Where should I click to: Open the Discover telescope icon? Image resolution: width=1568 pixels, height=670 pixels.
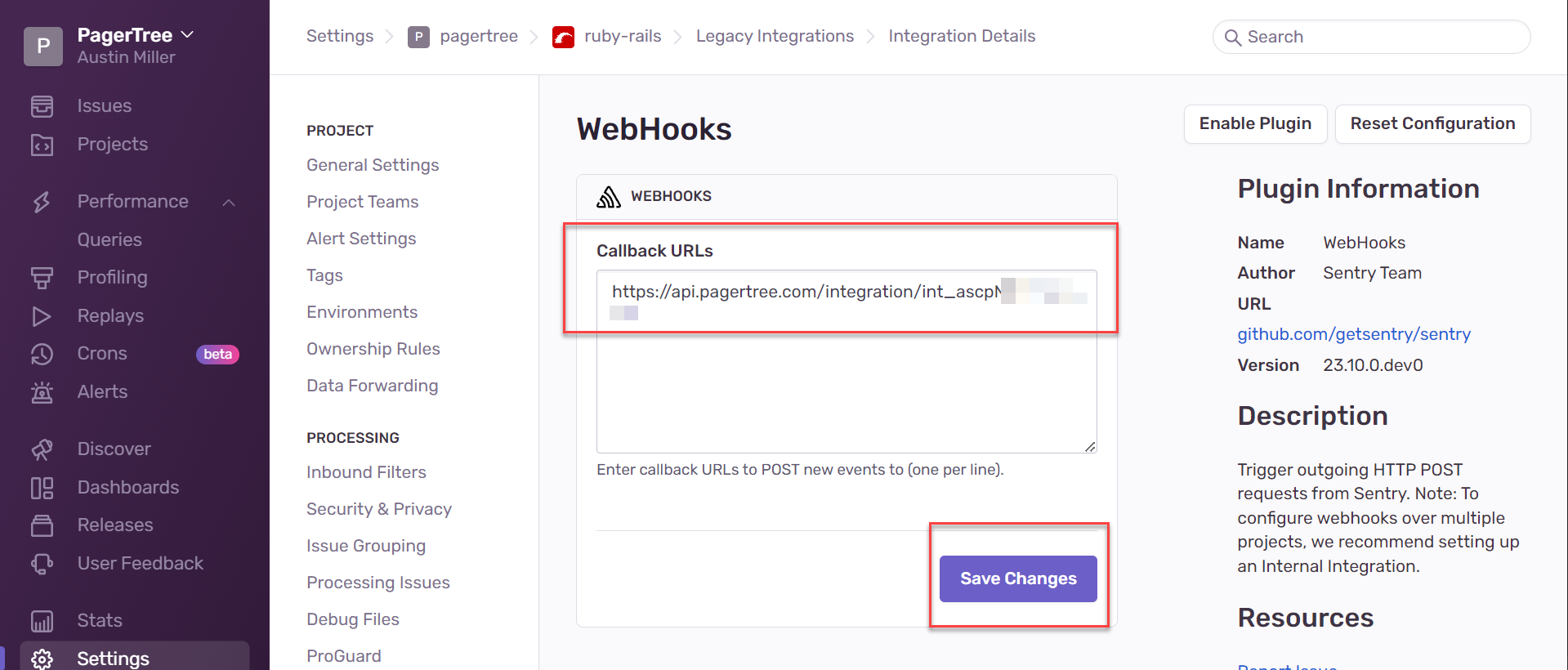coord(42,449)
